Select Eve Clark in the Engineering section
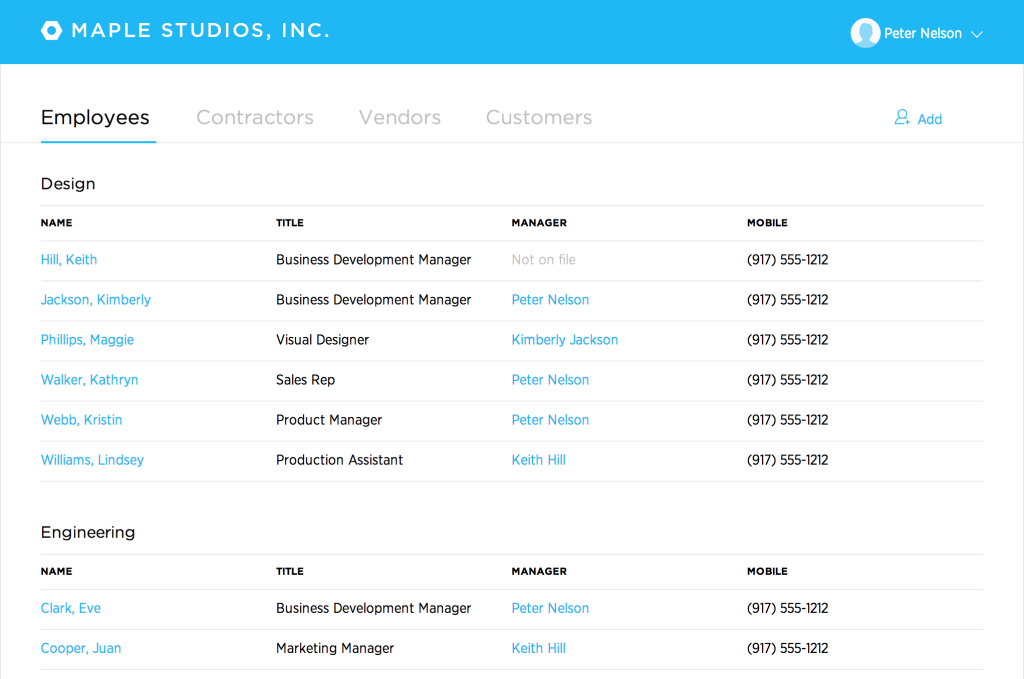This screenshot has width=1024, height=679. click(70, 607)
